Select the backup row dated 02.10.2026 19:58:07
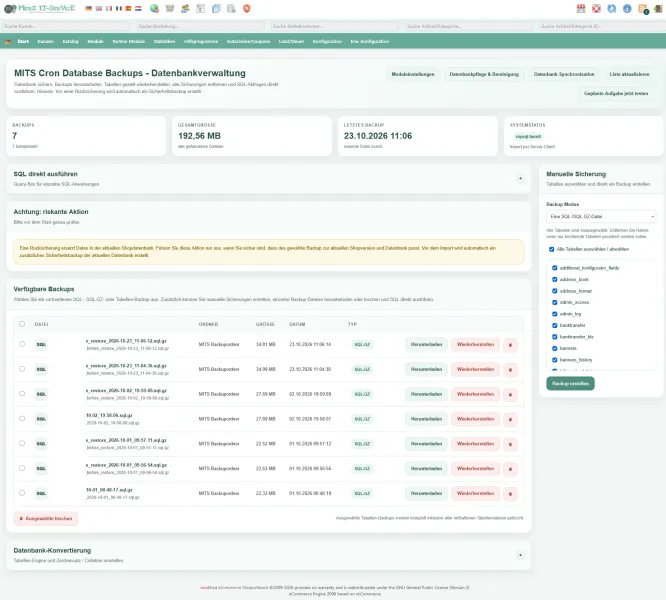Screen dimensions: 666x600 coord(22,419)
